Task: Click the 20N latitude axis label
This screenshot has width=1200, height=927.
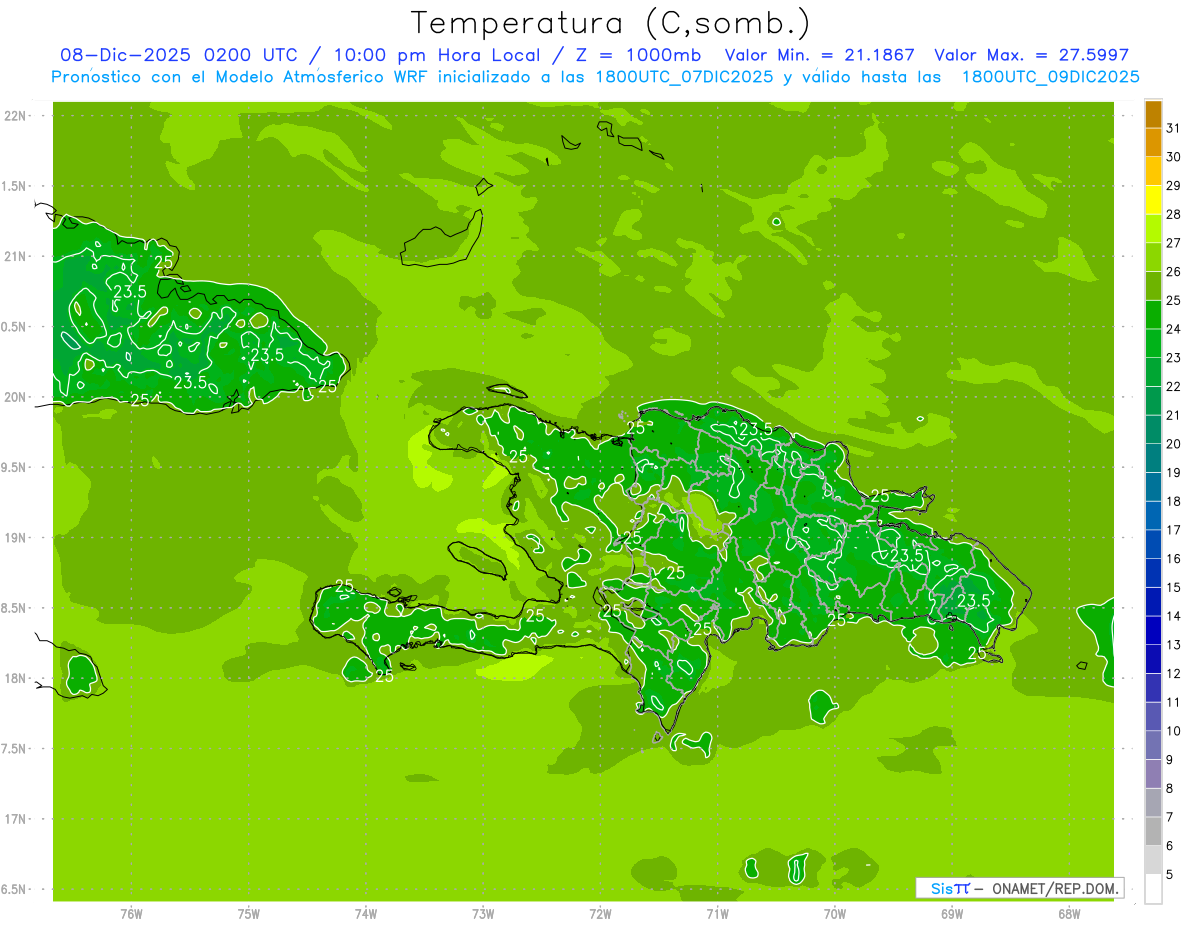Action: coord(16,397)
